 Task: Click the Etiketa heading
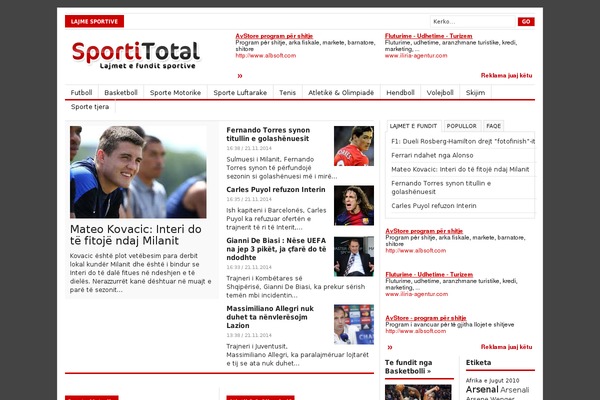coord(478,362)
